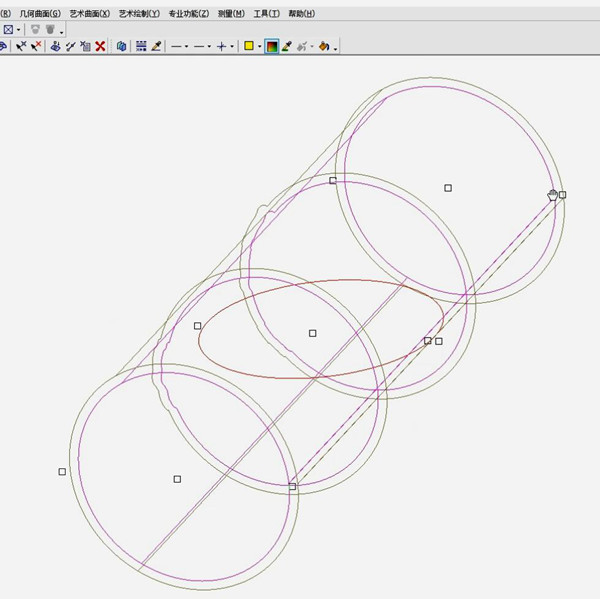Viewport: 600px width, 599px height.
Task: Click the green-tipped brush icon
Action: 286,46
